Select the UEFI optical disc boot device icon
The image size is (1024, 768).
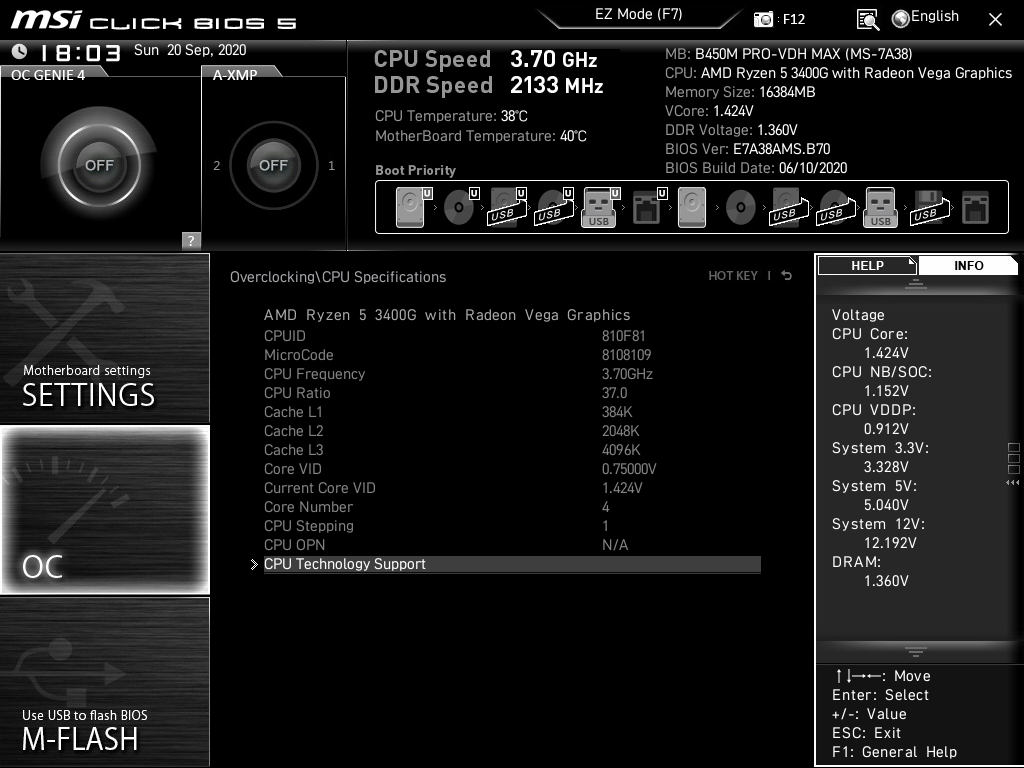click(x=461, y=207)
